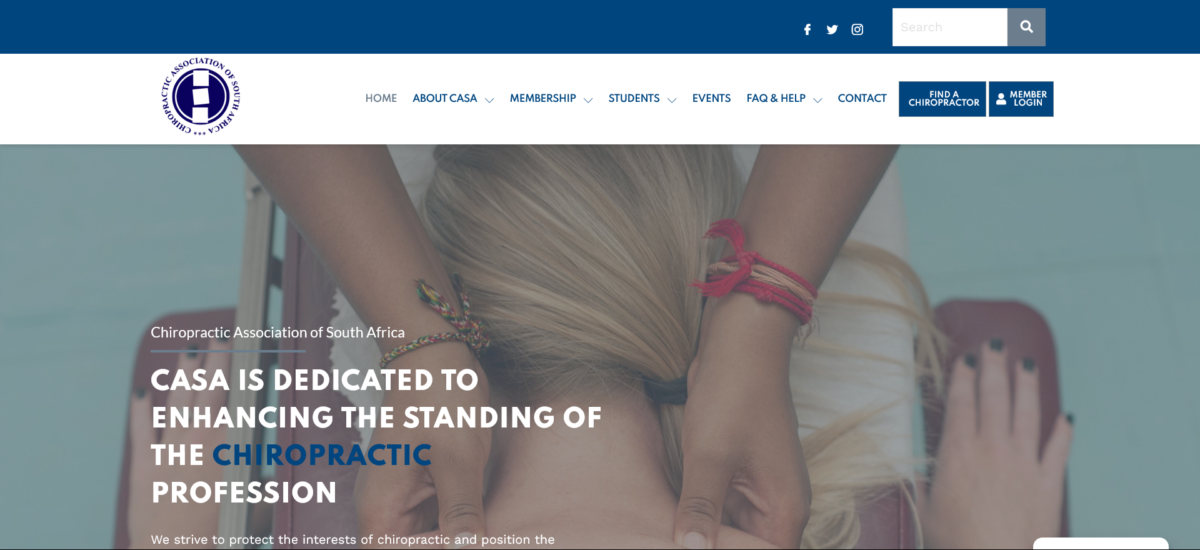Open the Instagram icon link
This screenshot has height=550, width=1200.
click(857, 29)
